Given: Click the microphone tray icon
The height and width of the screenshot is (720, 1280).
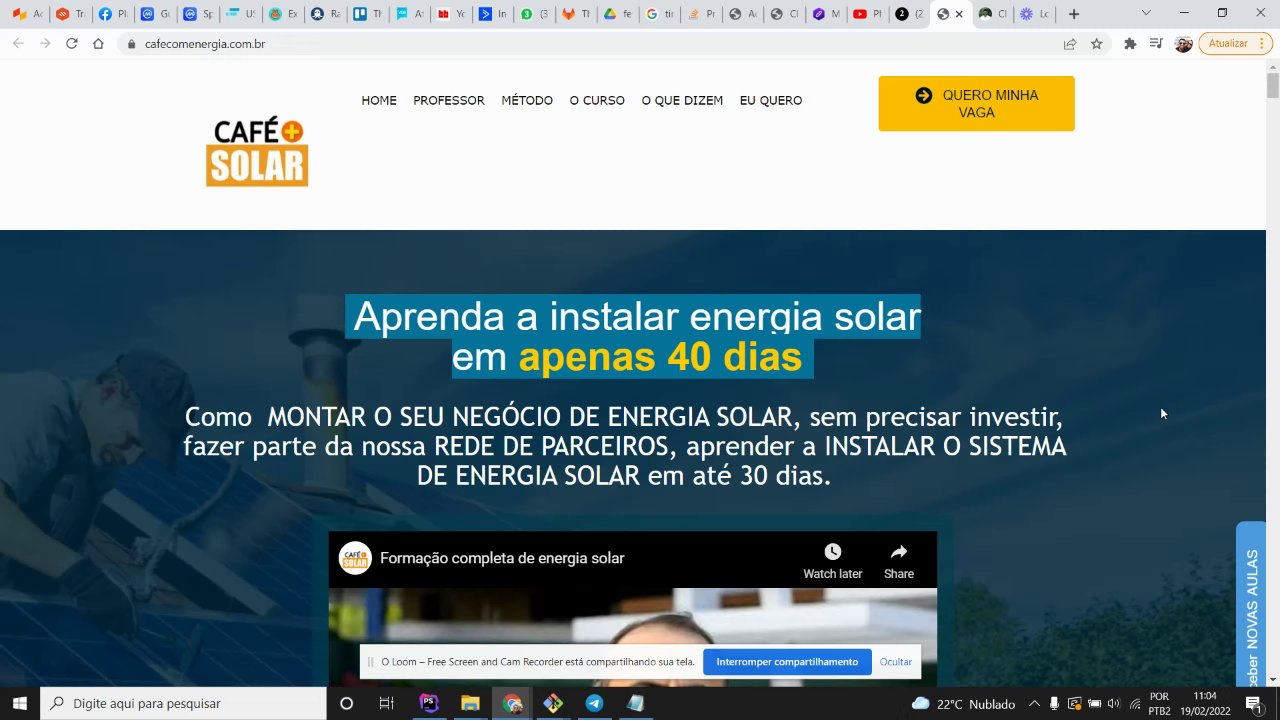Looking at the screenshot, I should (x=1054, y=704).
